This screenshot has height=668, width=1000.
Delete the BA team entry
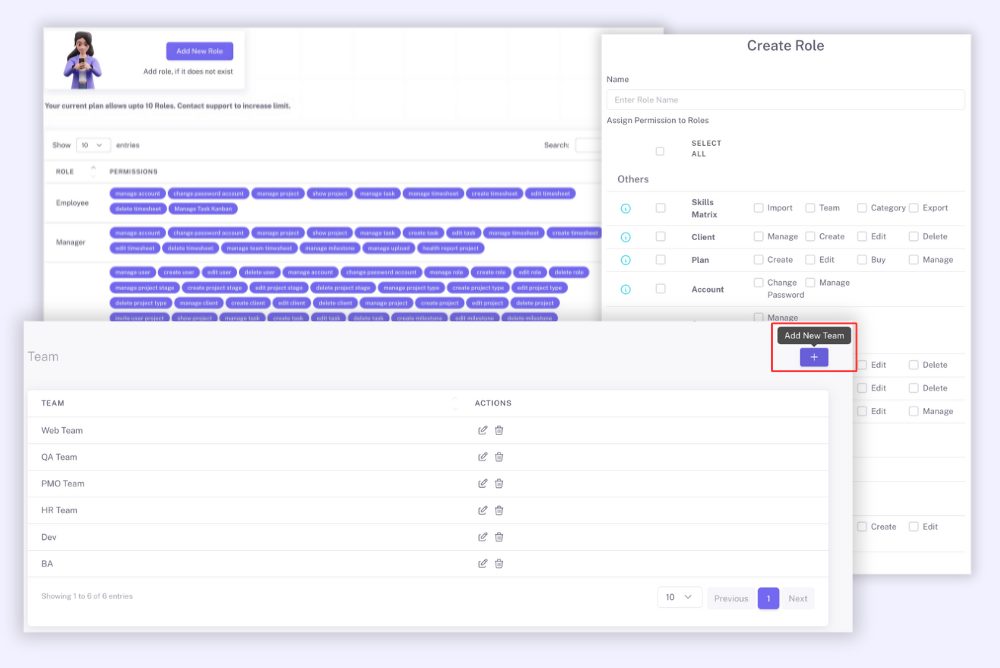(x=499, y=563)
